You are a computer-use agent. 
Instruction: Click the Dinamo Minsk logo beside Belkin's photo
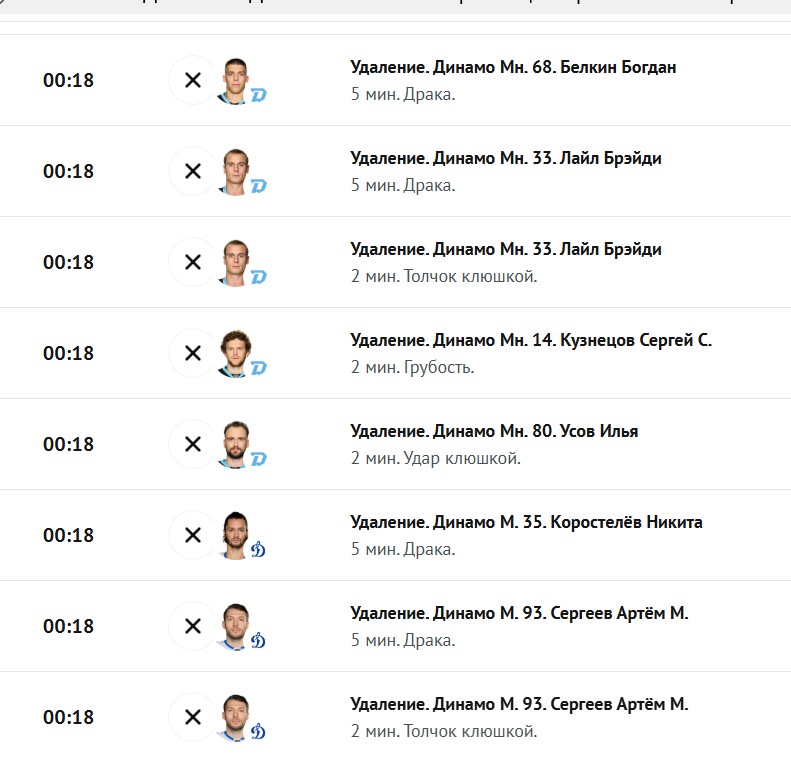pos(259,95)
